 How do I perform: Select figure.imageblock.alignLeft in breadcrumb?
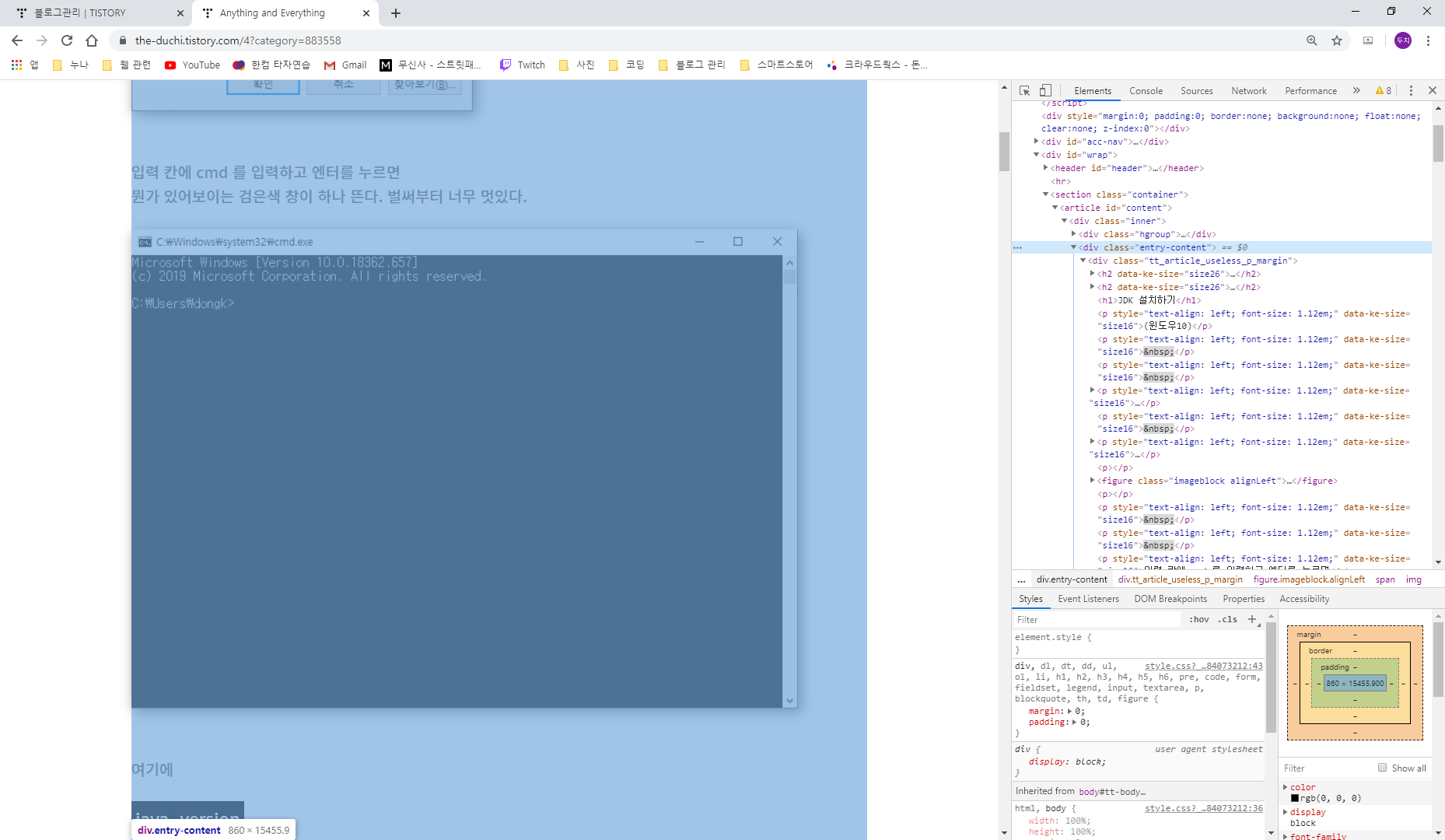click(x=1309, y=579)
